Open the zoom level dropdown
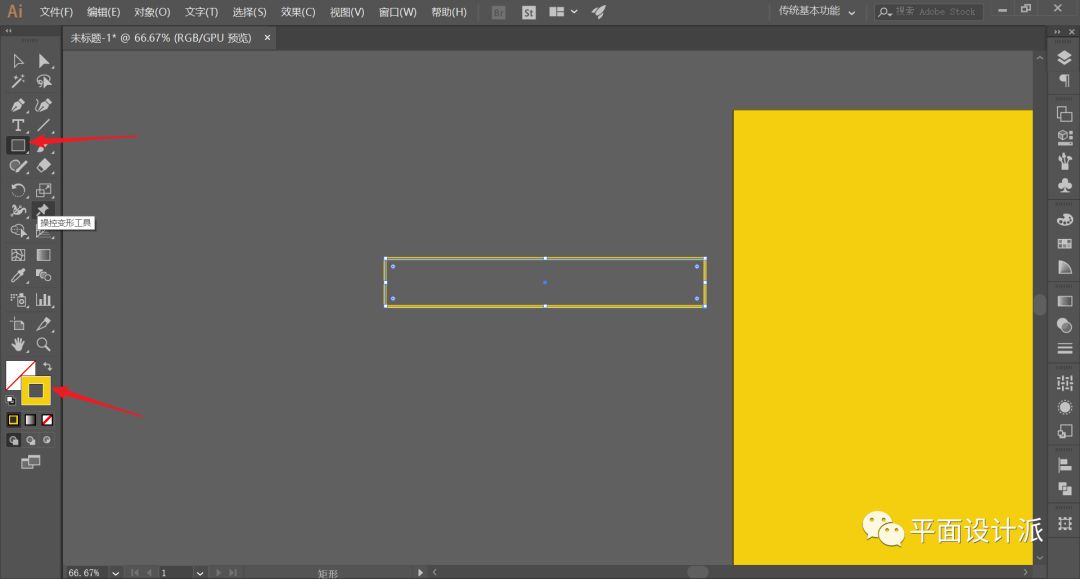1080x579 pixels. pos(116,573)
